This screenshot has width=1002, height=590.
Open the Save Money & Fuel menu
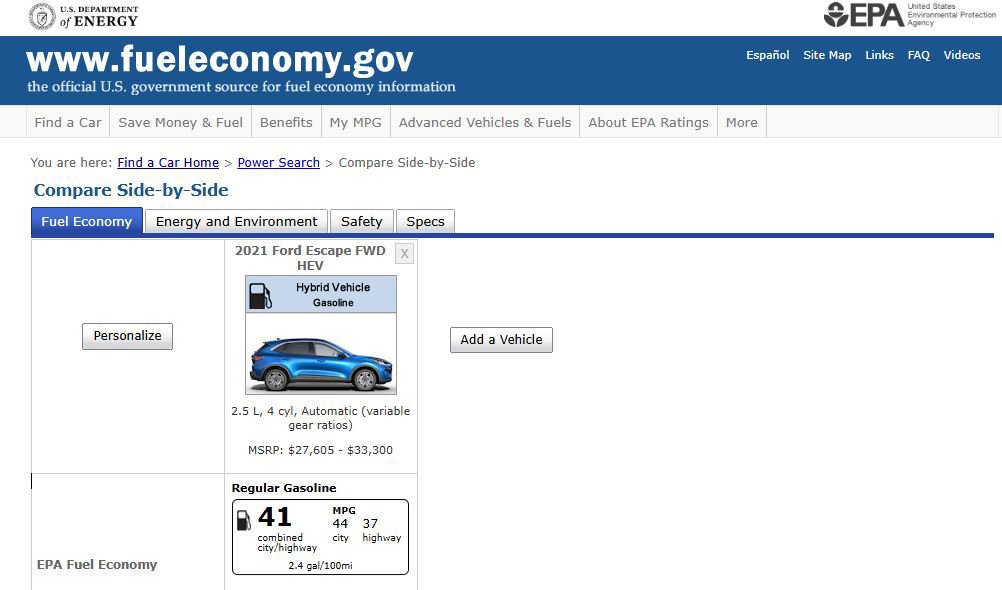pos(180,122)
